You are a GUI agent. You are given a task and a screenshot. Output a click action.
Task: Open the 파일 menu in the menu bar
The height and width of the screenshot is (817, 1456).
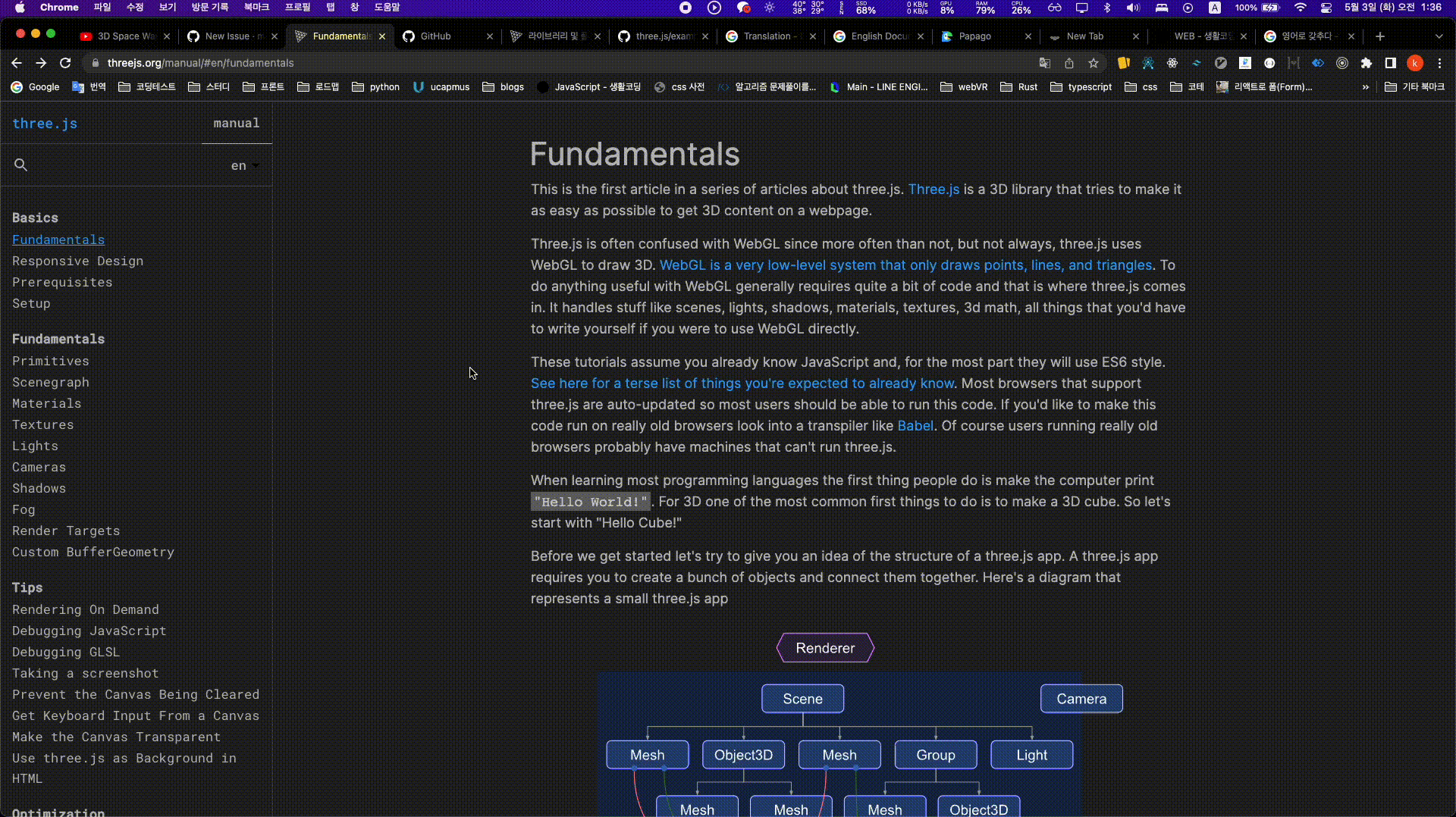click(x=102, y=8)
